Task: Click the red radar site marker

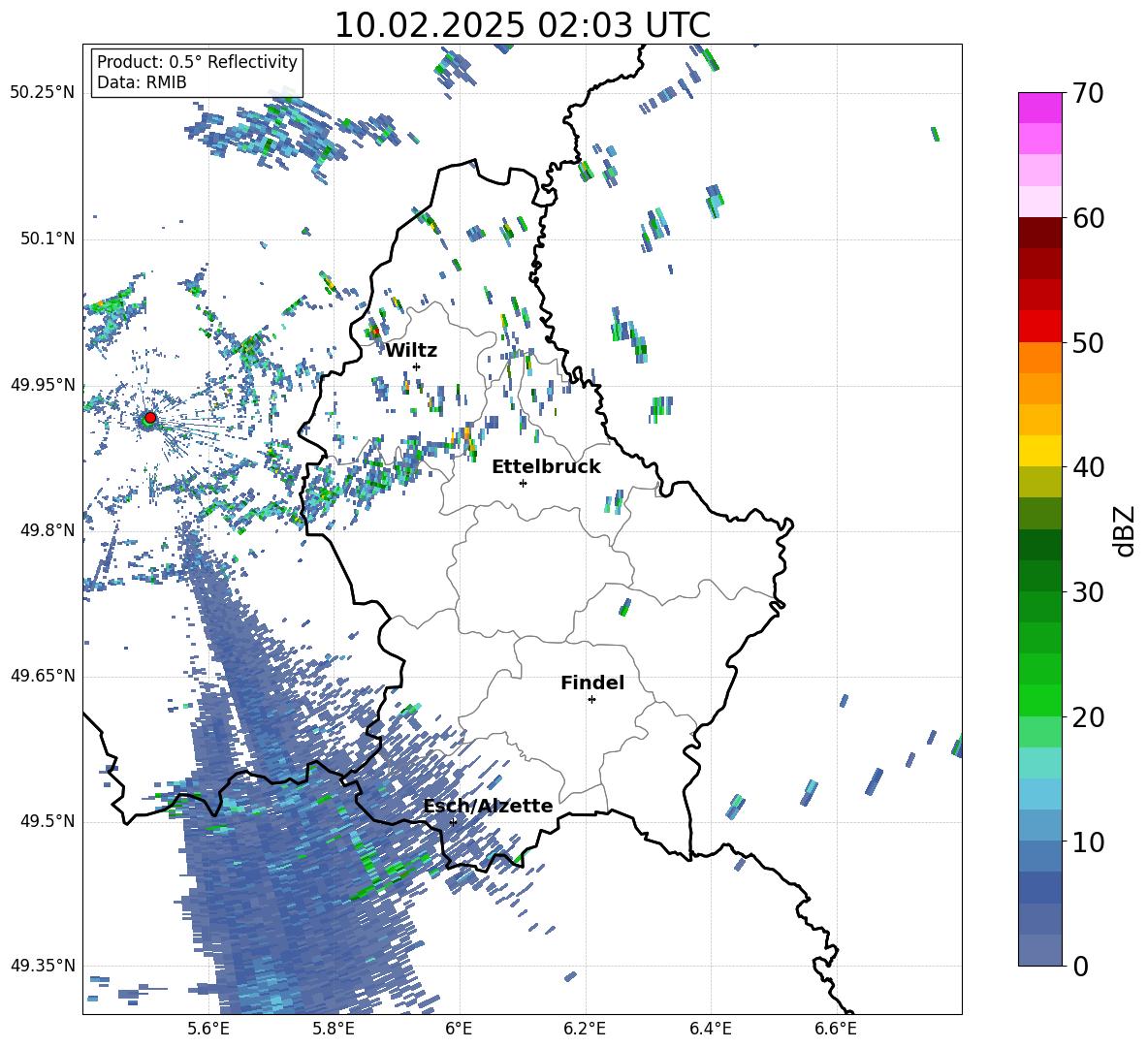Action: click(x=149, y=418)
